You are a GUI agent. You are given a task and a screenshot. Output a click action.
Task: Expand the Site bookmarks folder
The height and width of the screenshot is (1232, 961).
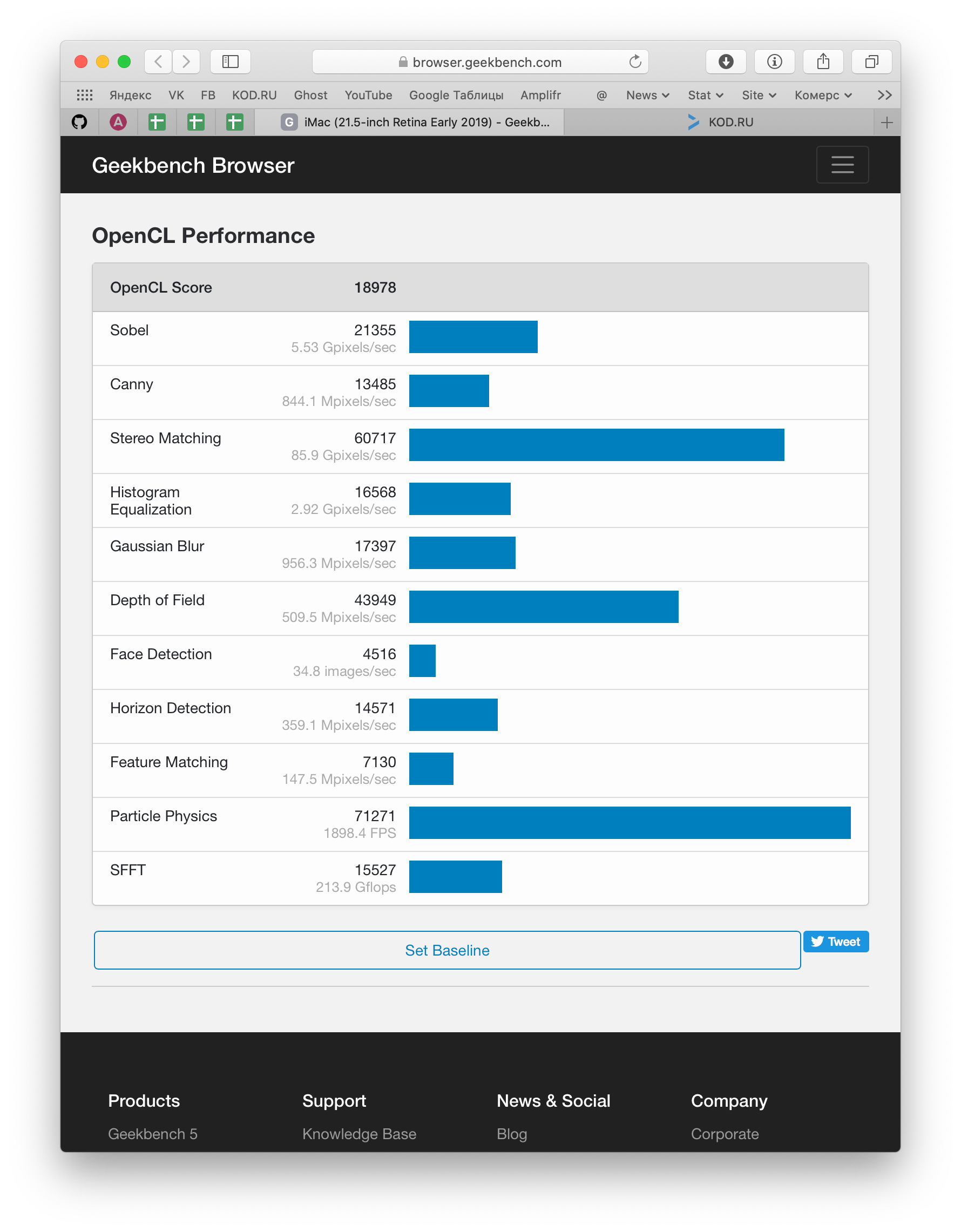point(759,96)
